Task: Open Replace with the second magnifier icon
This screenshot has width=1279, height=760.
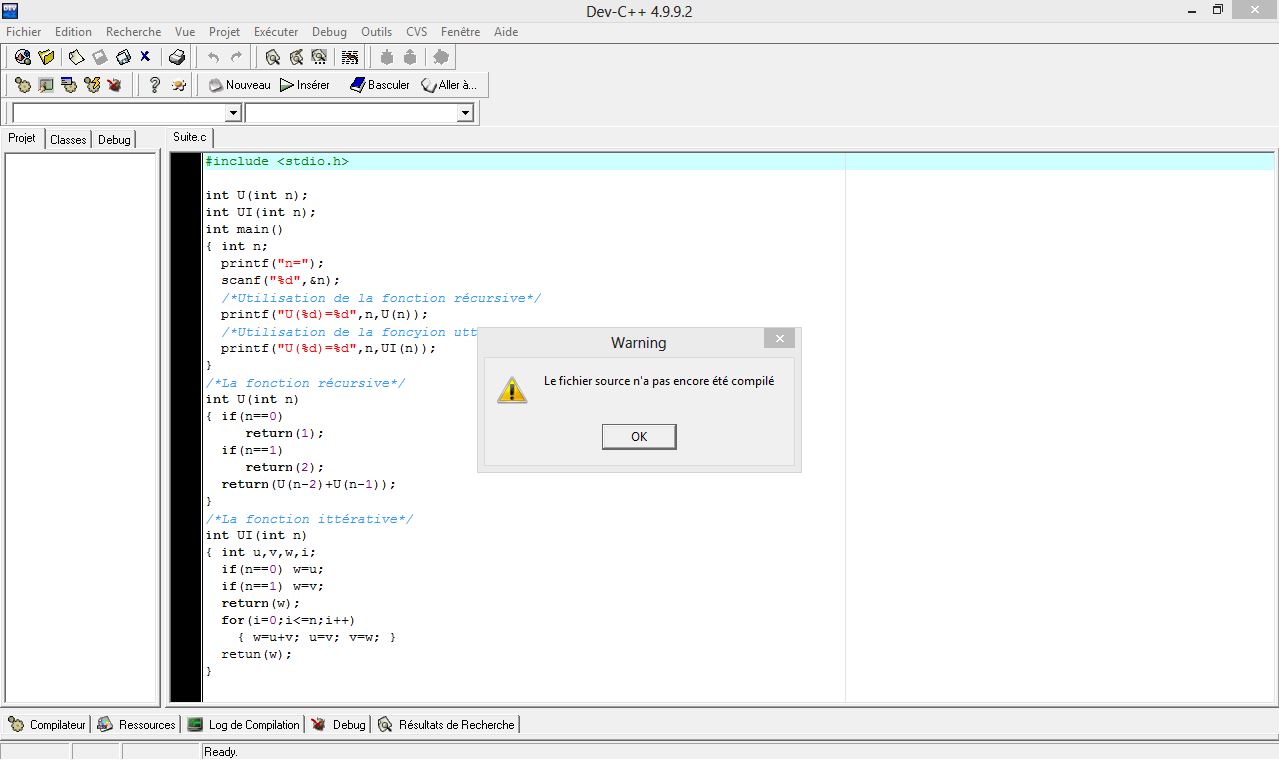Action: (x=296, y=57)
